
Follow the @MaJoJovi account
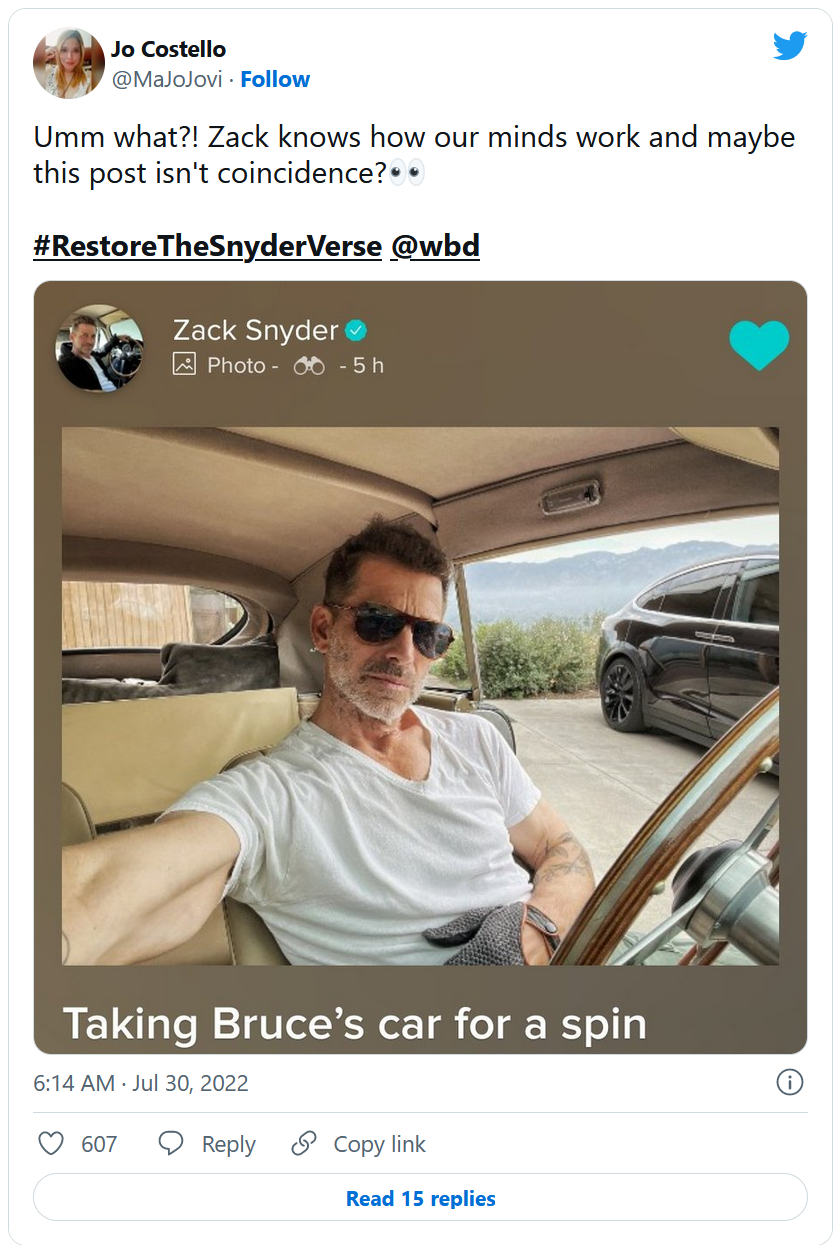tap(275, 79)
